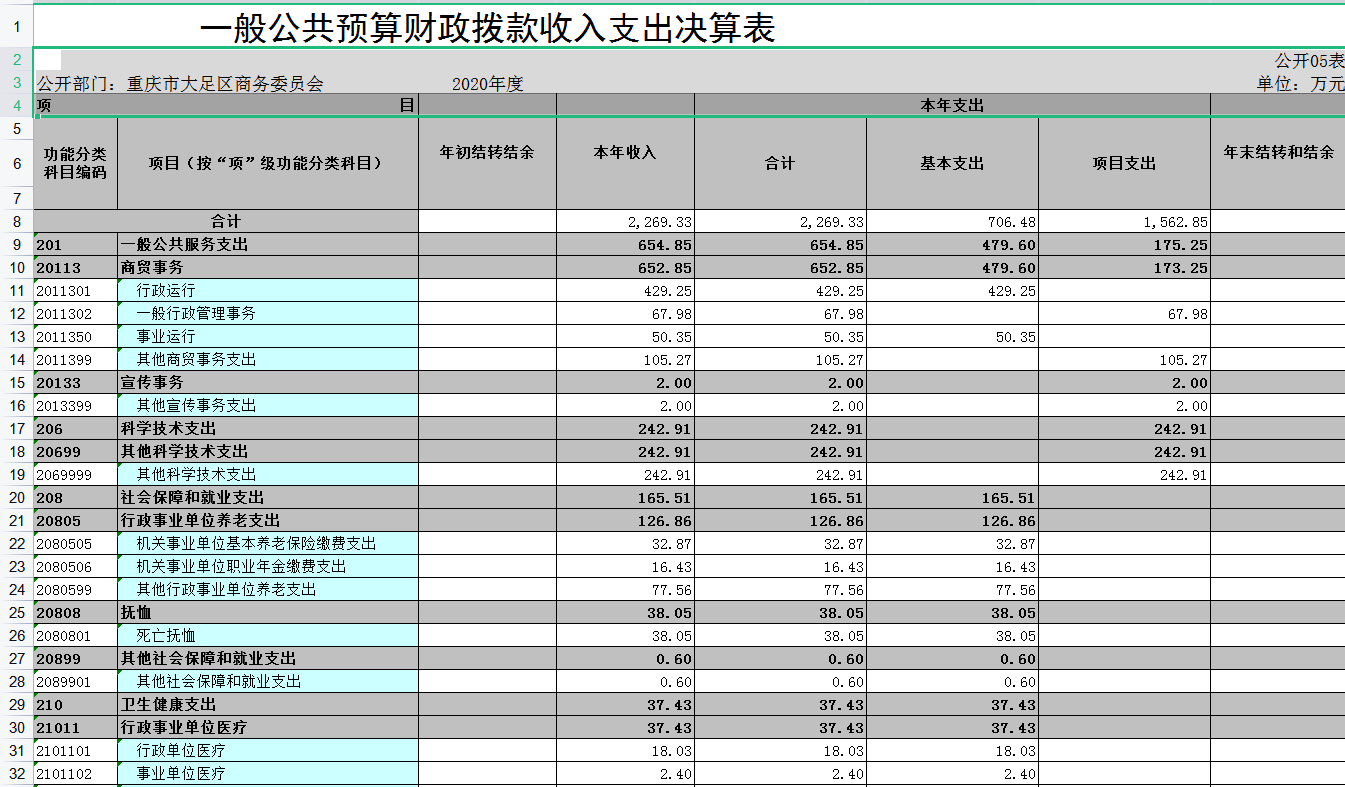Viewport: 1345px width, 787px height.
Task: Click row header 29
Action: pyautogui.click(x=16, y=704)
